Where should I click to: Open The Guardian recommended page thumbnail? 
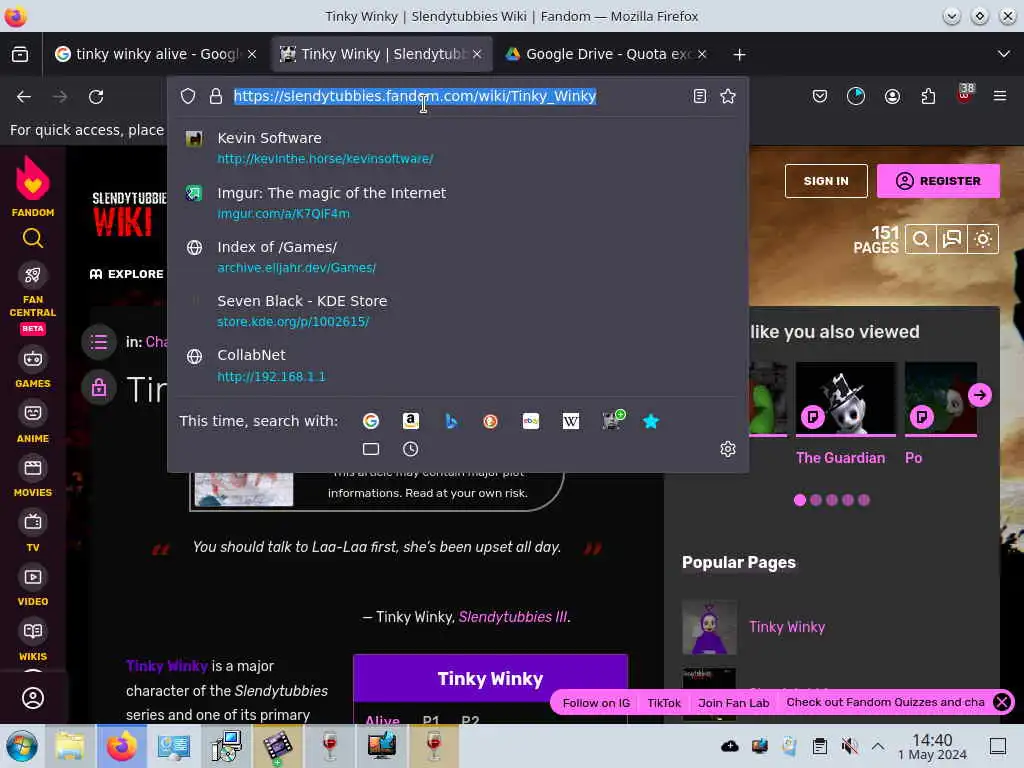(x=845, y=399)
